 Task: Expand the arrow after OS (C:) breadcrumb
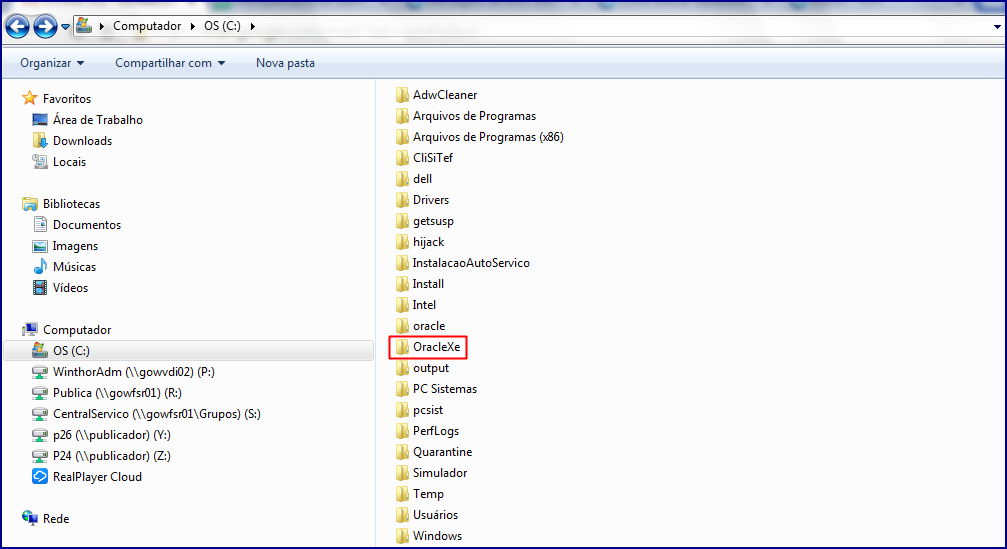coord(252,26)
